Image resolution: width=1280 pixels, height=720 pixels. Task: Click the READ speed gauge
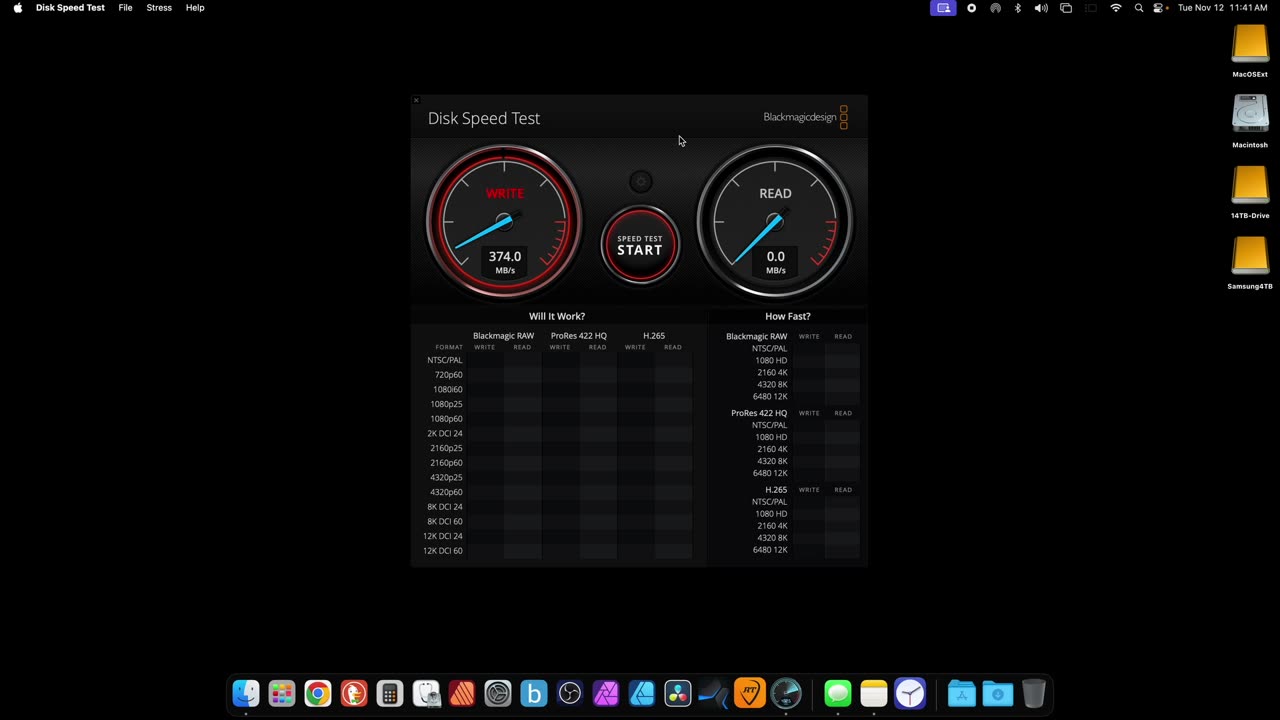click(775, 221)
